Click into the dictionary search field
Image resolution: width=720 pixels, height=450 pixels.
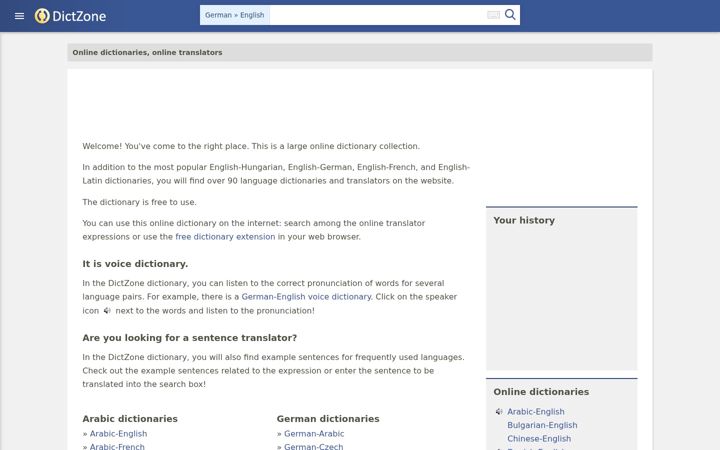377,15
